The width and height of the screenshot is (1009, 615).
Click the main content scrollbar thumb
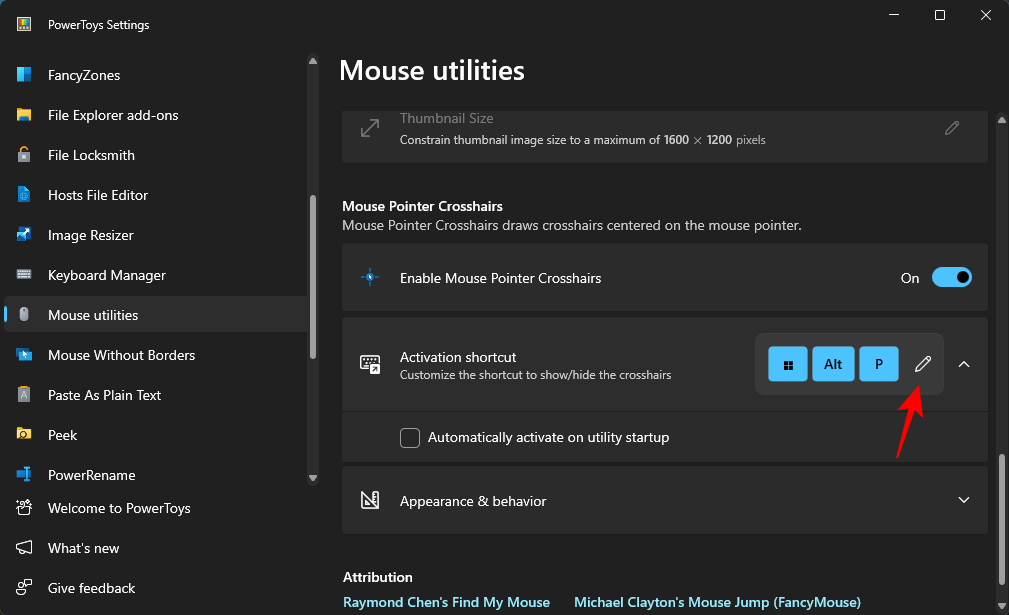[1001, 520]
